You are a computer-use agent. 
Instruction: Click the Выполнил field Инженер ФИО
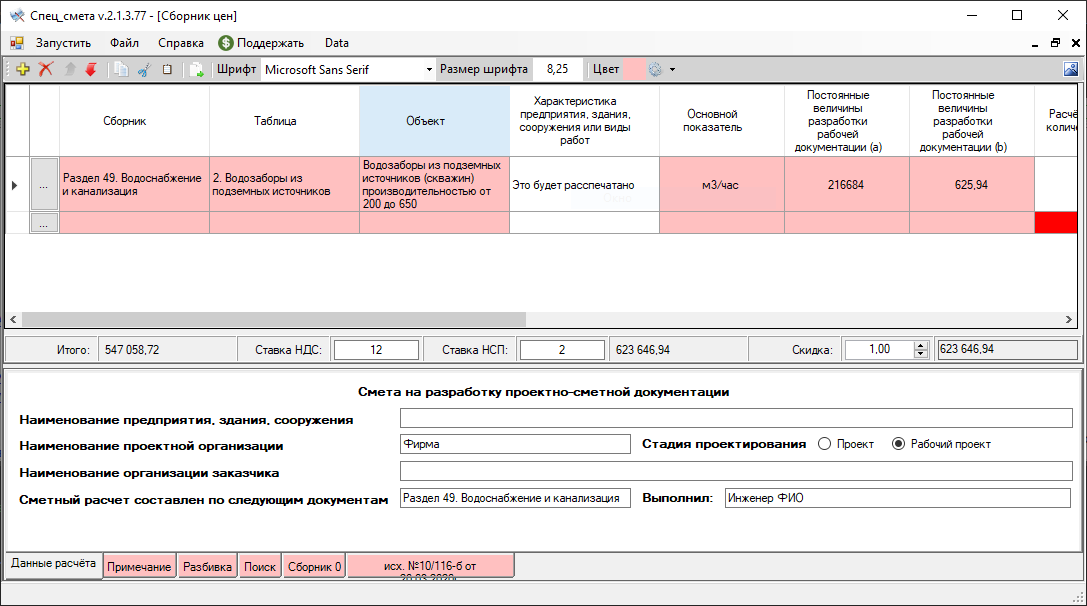[898, 498]
